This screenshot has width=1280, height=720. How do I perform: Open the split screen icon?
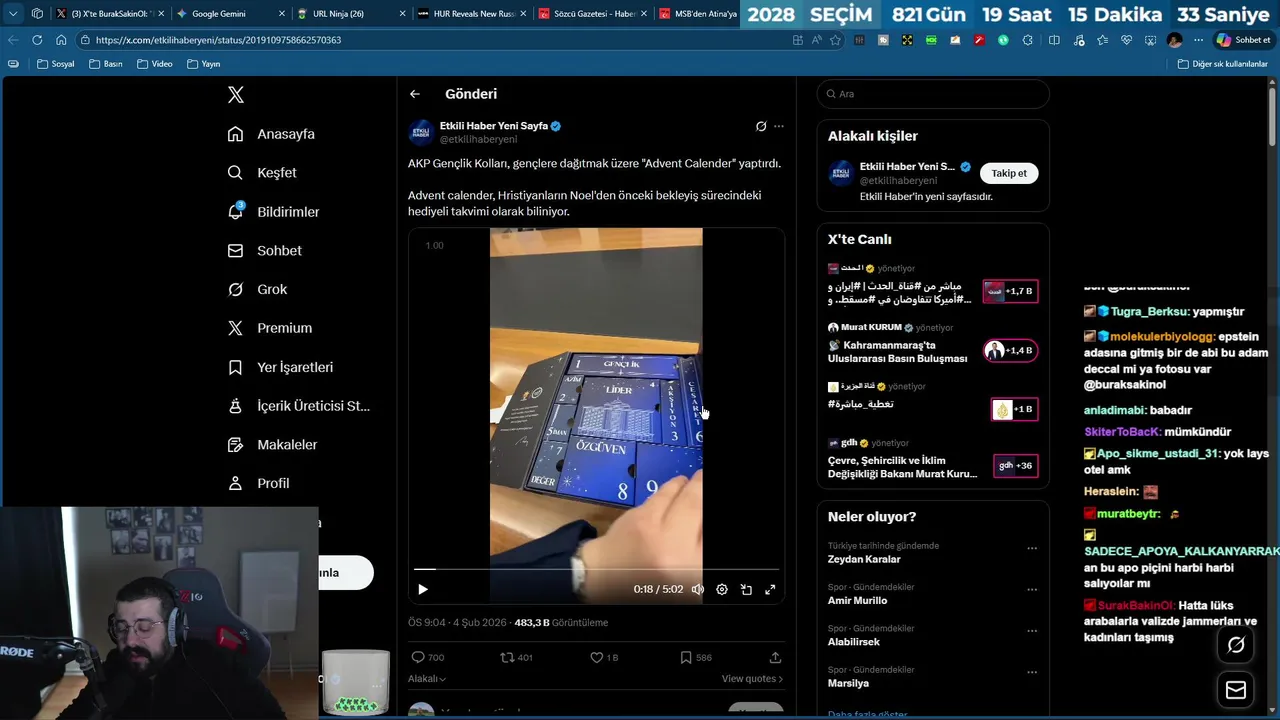pyautogui.click(x=1054, y=40)
